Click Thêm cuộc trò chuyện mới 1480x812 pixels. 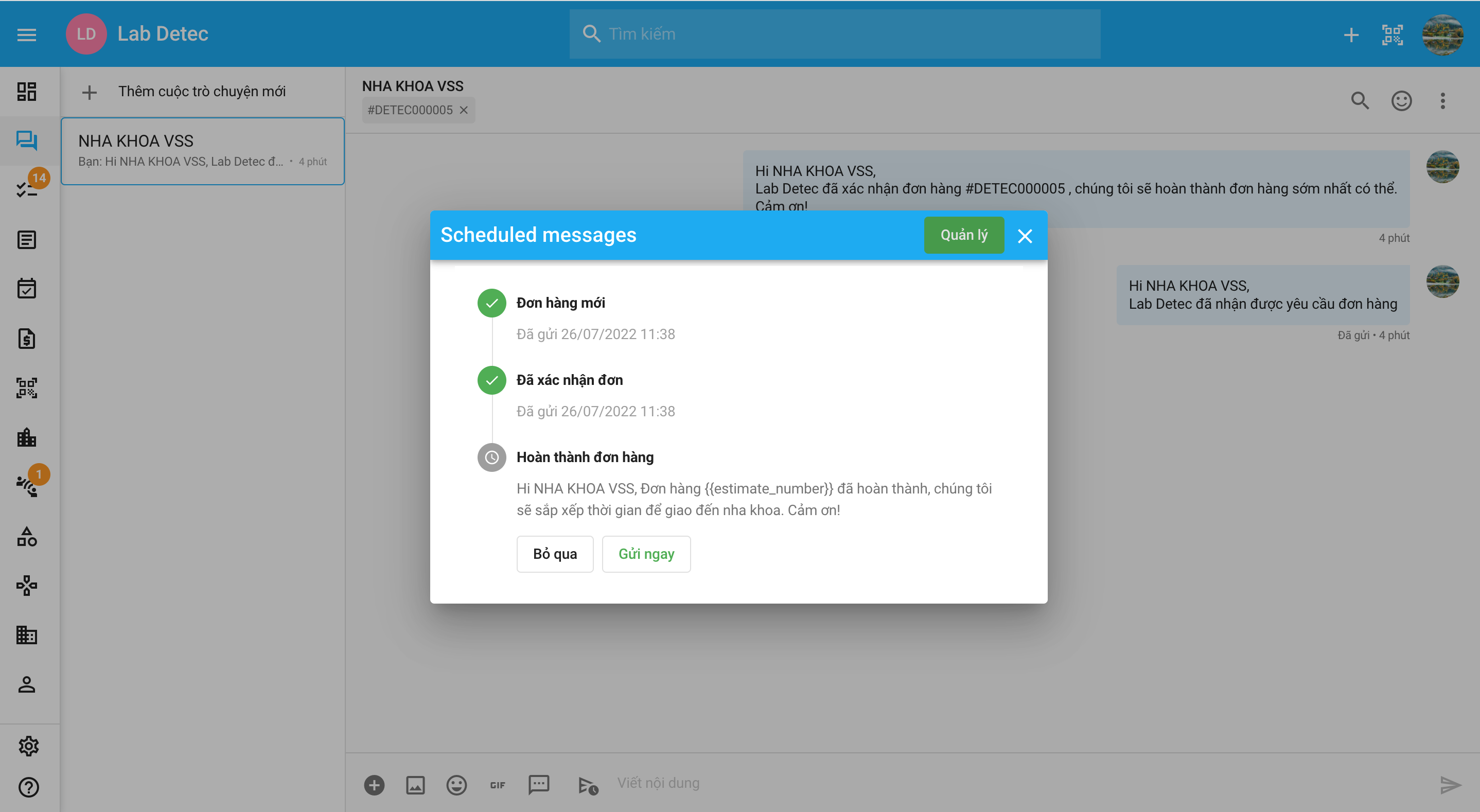click(202, 92)
